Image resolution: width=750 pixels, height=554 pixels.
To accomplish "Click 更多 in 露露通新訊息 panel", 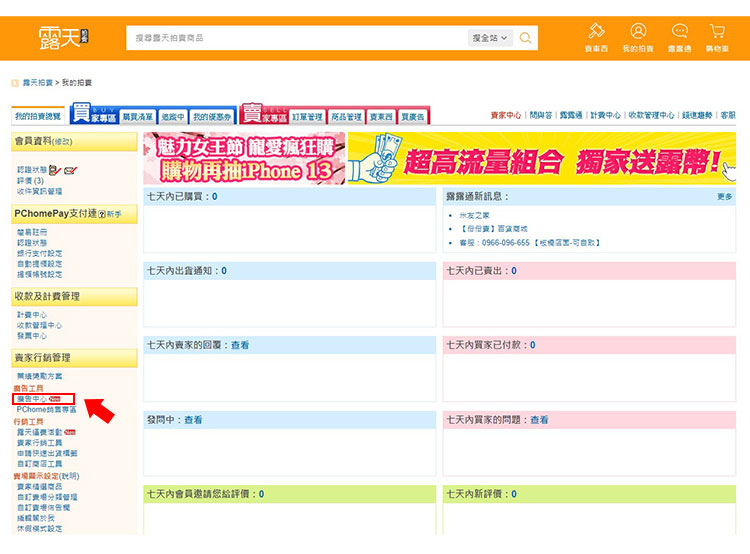I will point(725,197).
